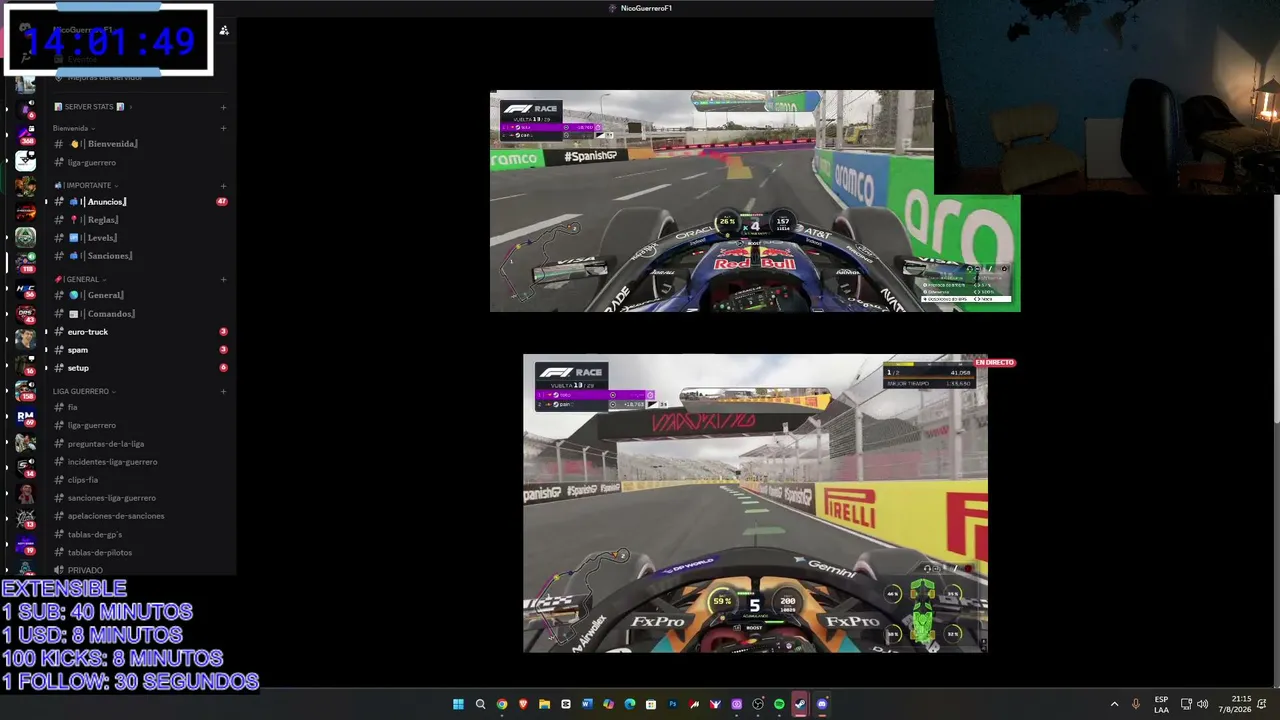Image resolution: width=1280 pixels, height=720 pixels.
Task: Open the system volume control
Action: (1202, 704)
